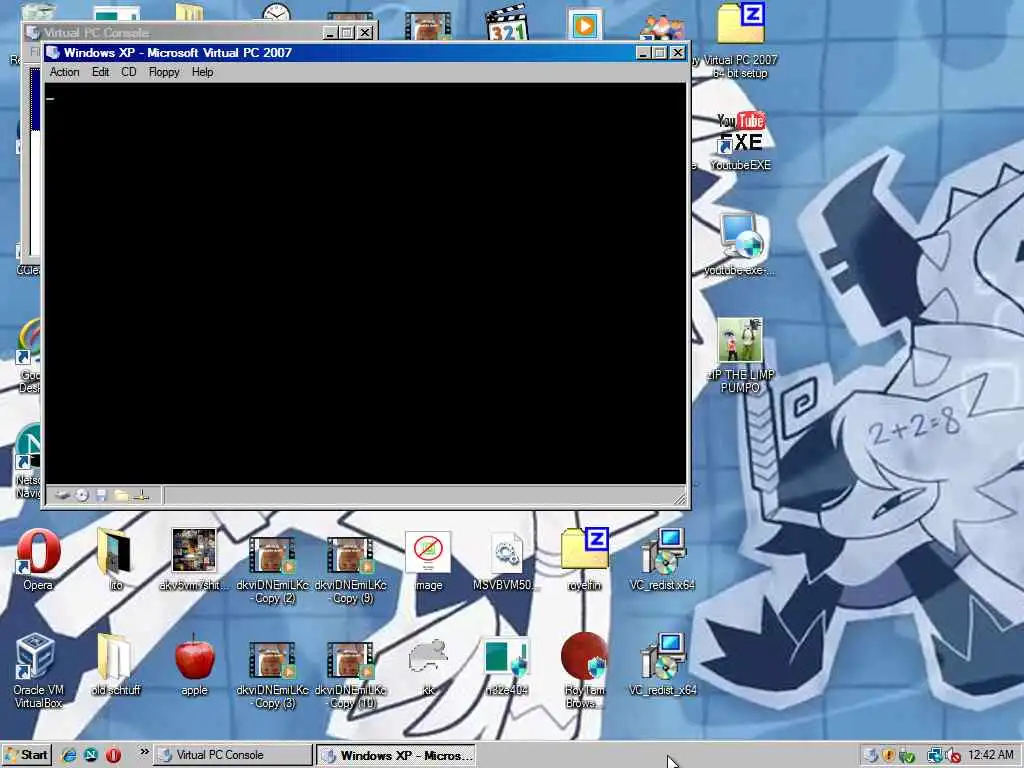The image size is (1024, 768).
Task: Click the security shield alert tray icon
Action: click(x=888, y=756)
